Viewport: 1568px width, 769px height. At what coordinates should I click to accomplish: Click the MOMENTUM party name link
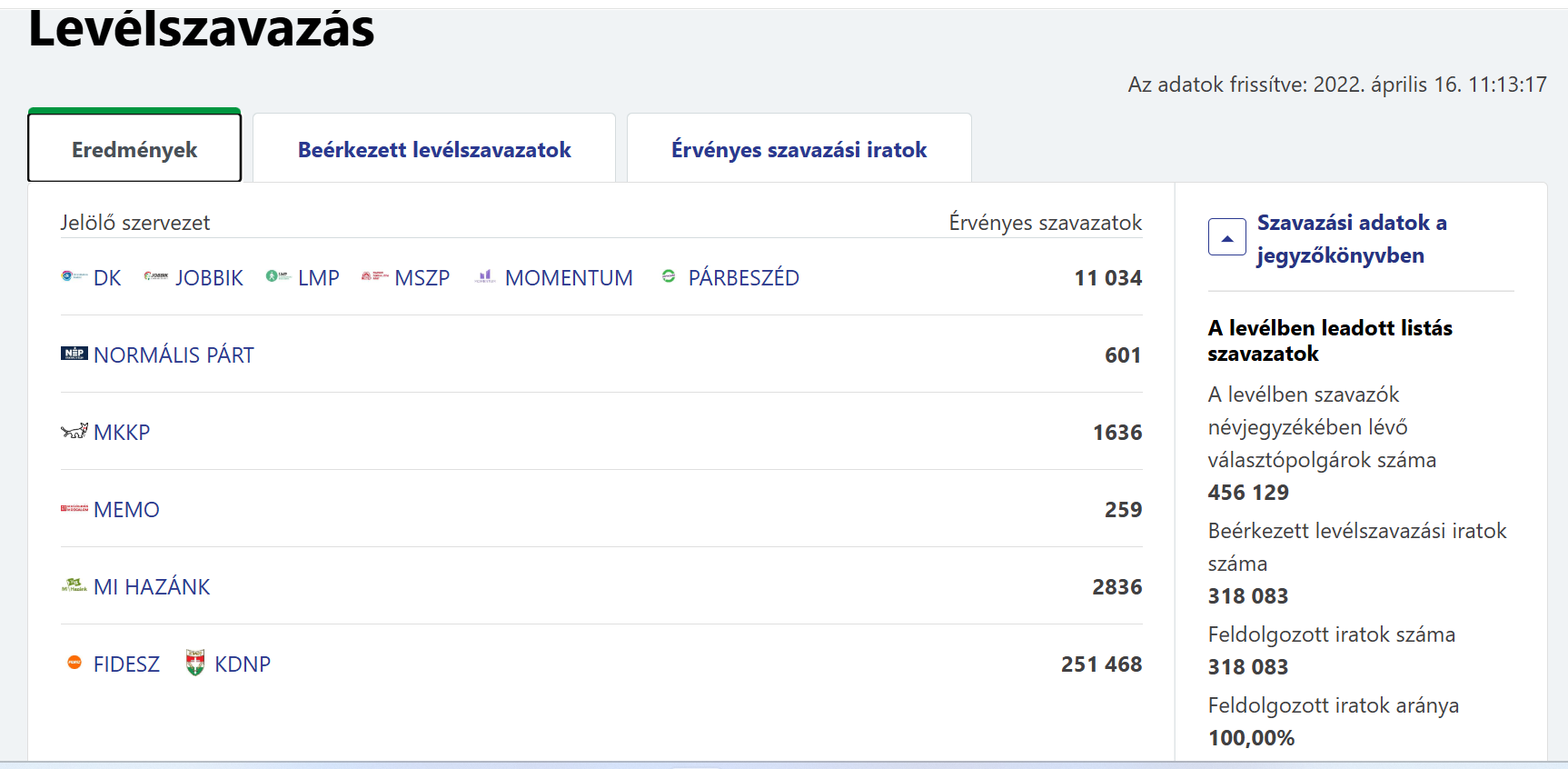(x=569, y=278)
